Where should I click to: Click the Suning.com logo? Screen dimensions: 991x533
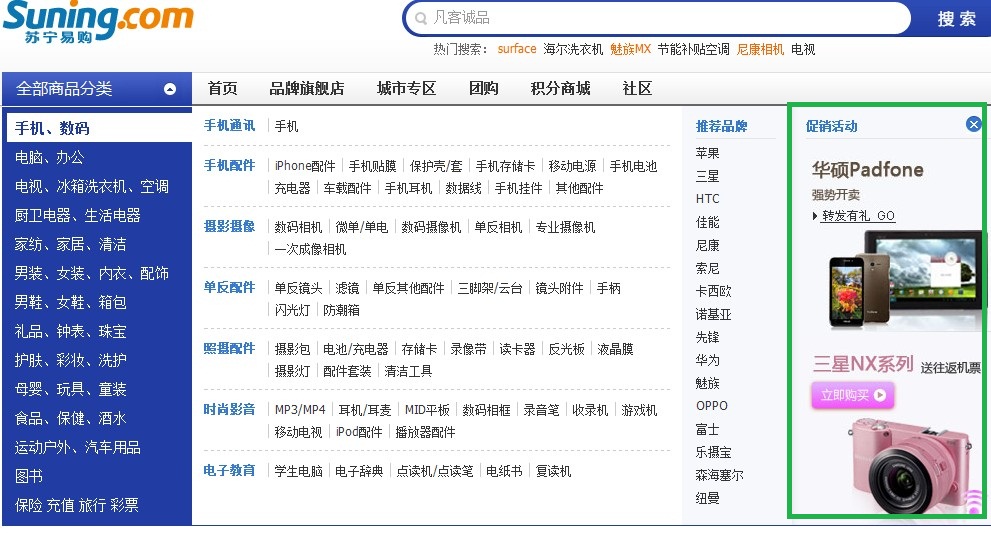point(97,23)
